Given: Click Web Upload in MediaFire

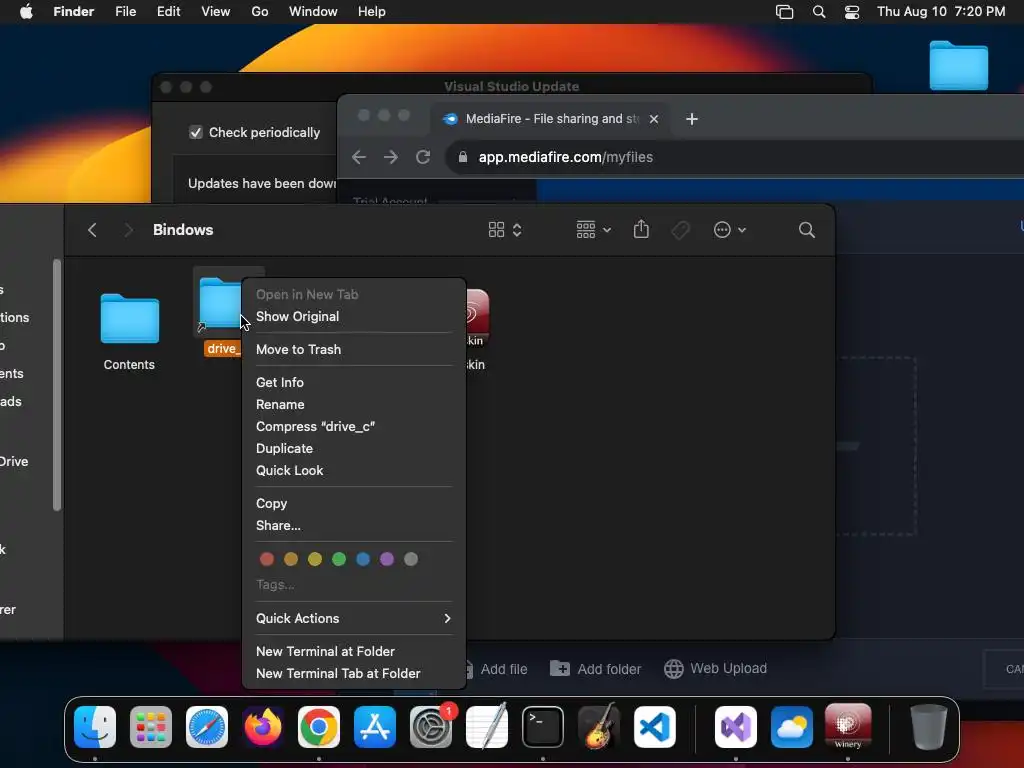Looking at the screenshot, I should click(x=716, y=669).
